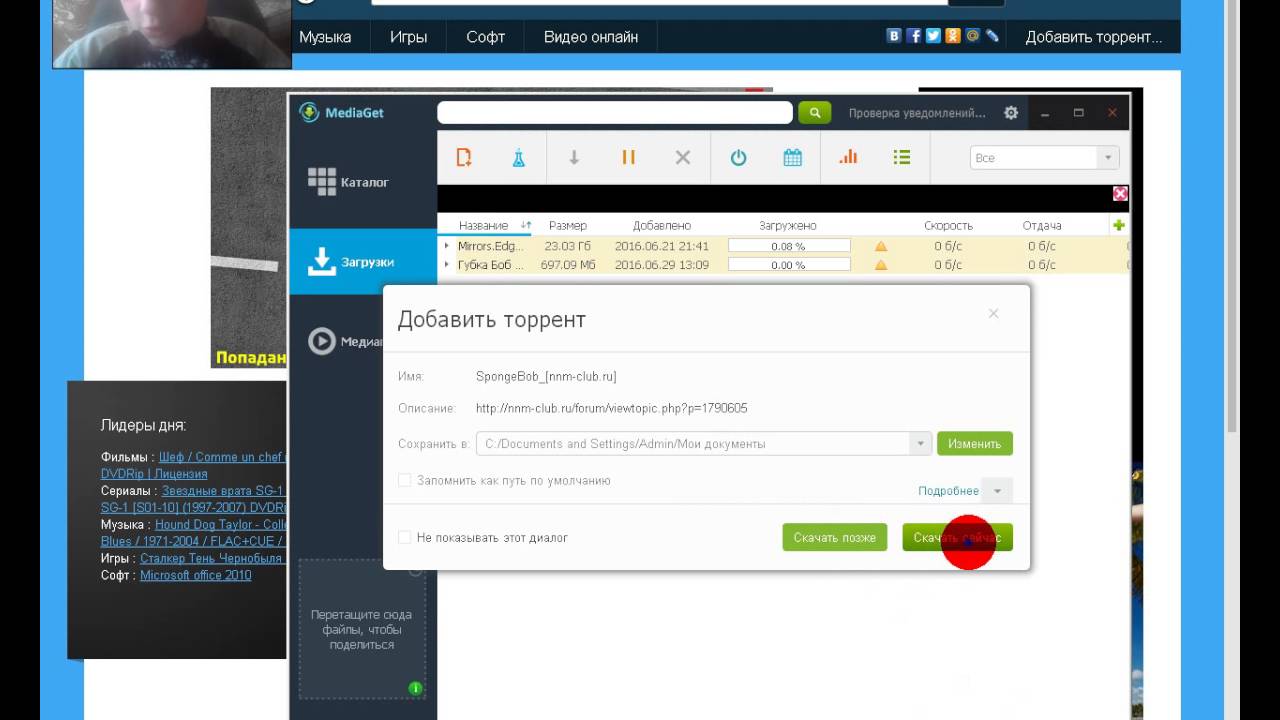The height and width of the screenshot is (720, 1280).
Task: Sort by Название column header
Action: point(484,226)
